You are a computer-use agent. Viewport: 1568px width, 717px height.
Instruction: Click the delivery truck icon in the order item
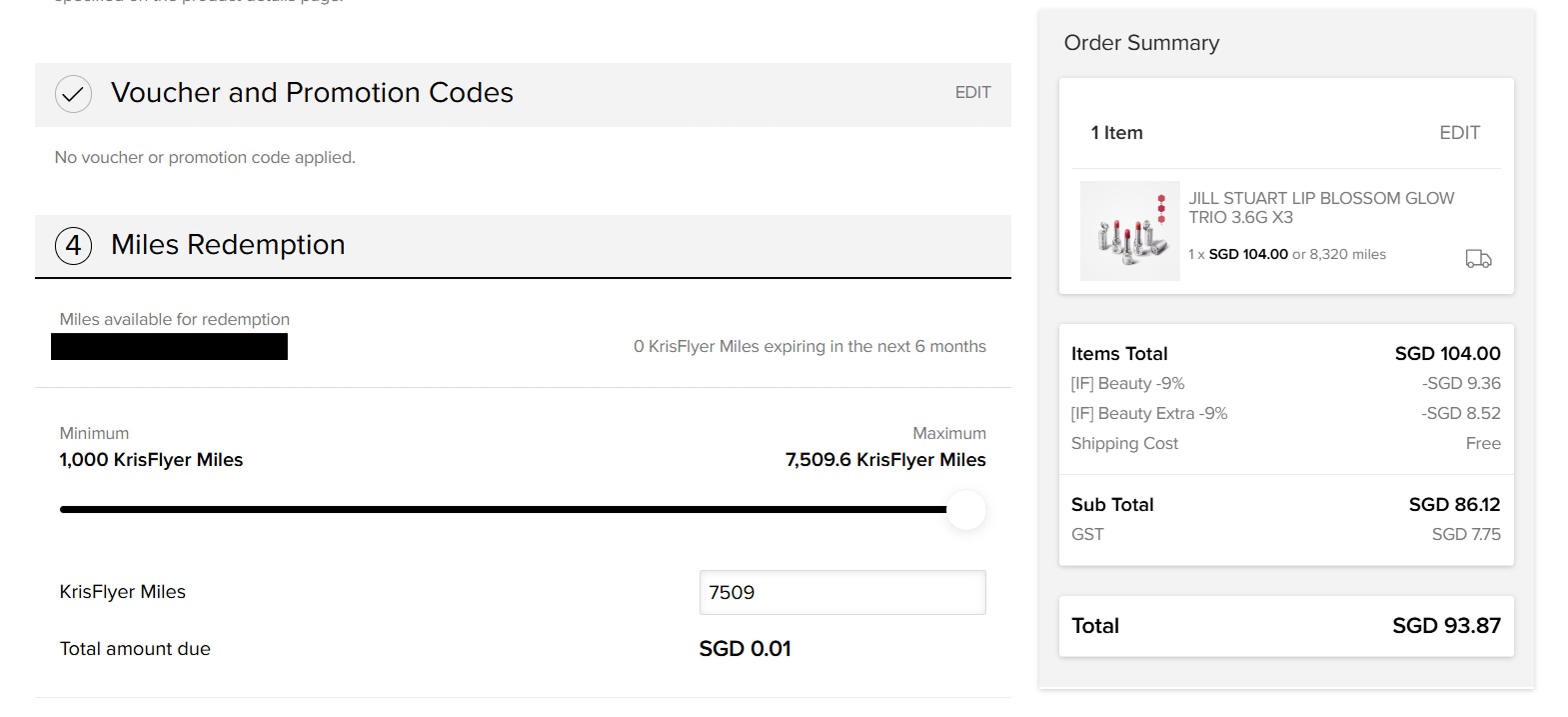[1478, 258]
